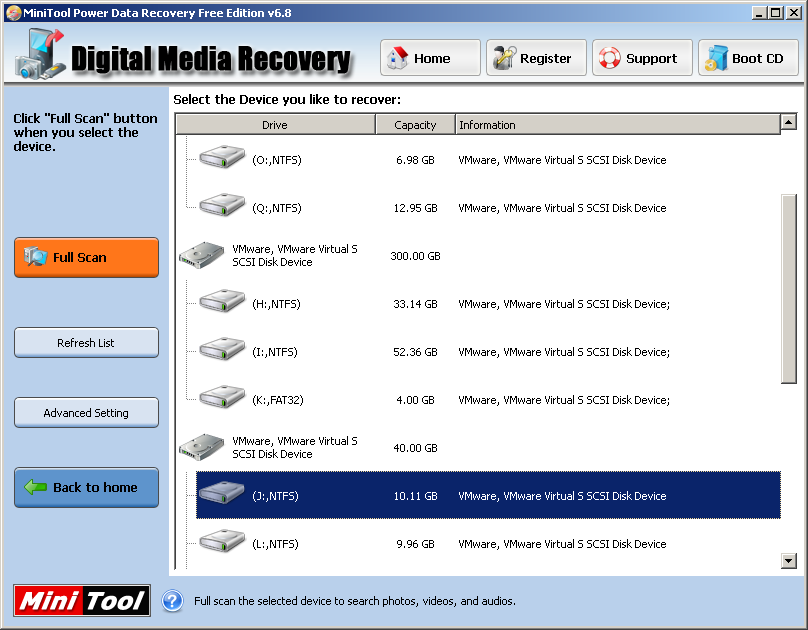Select the (J:,NTFS) label
The image size is (808, 630).
click(x=275, y=496)
